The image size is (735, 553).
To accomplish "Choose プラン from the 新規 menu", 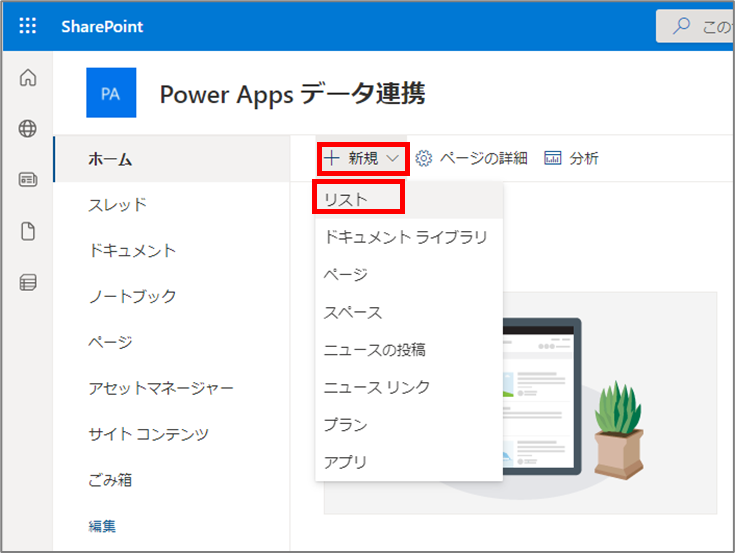I will click(x=409, y=425).
